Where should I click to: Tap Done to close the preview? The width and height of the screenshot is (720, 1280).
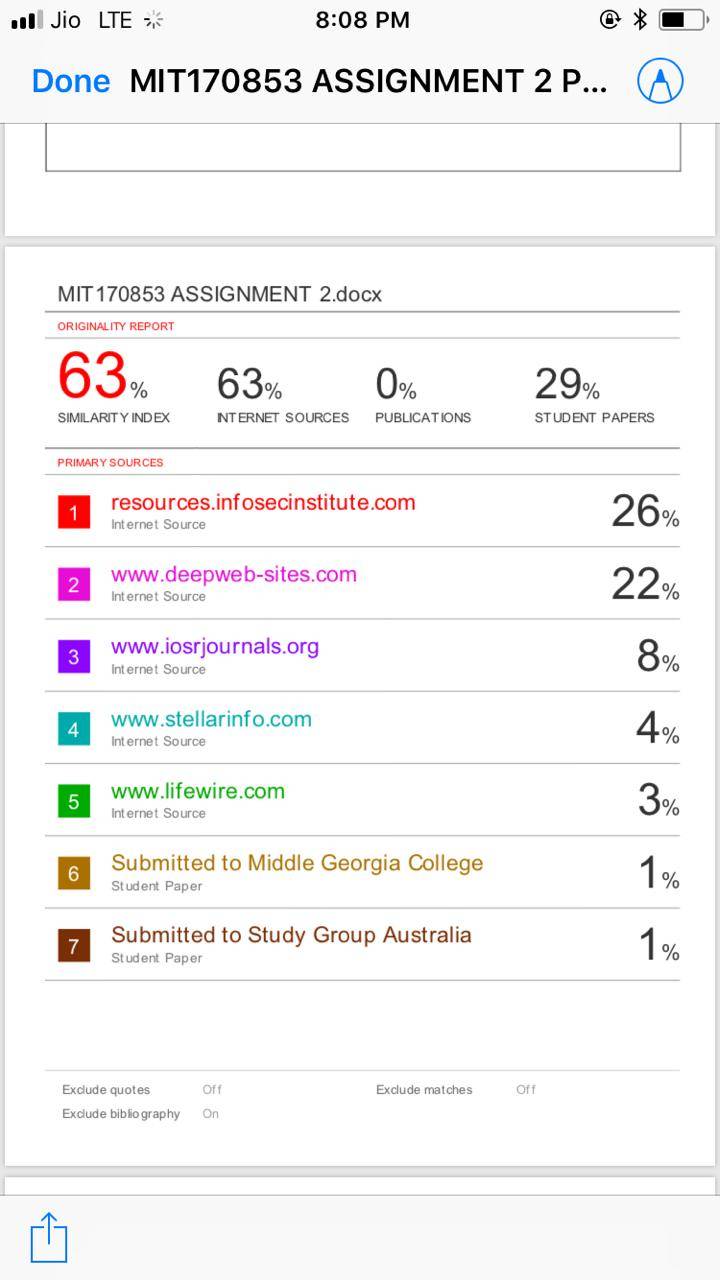coord(71,81)
